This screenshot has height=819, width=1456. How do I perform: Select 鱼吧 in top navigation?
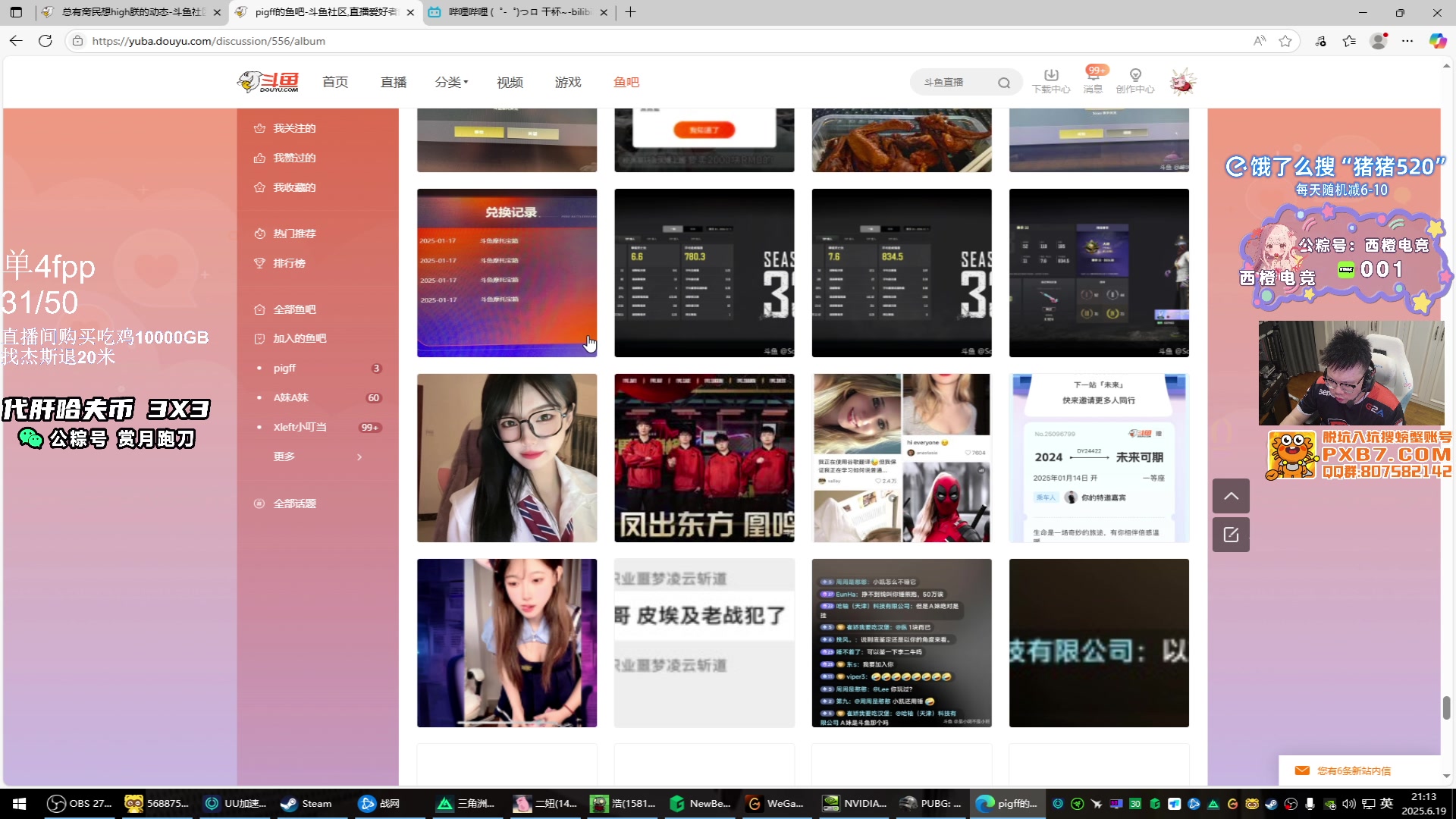click(626, 82)
